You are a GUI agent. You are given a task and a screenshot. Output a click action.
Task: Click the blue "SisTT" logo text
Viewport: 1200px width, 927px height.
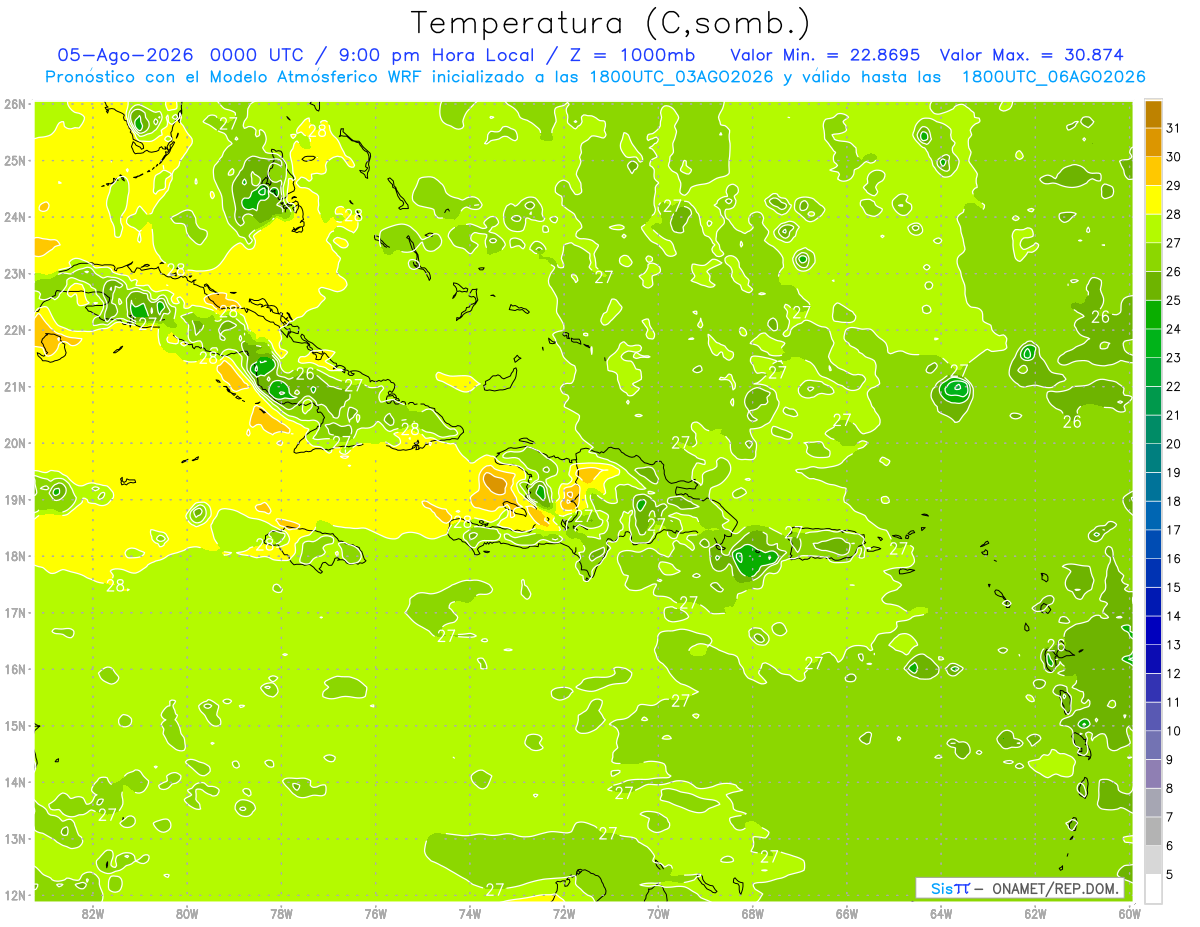point(950,888)
